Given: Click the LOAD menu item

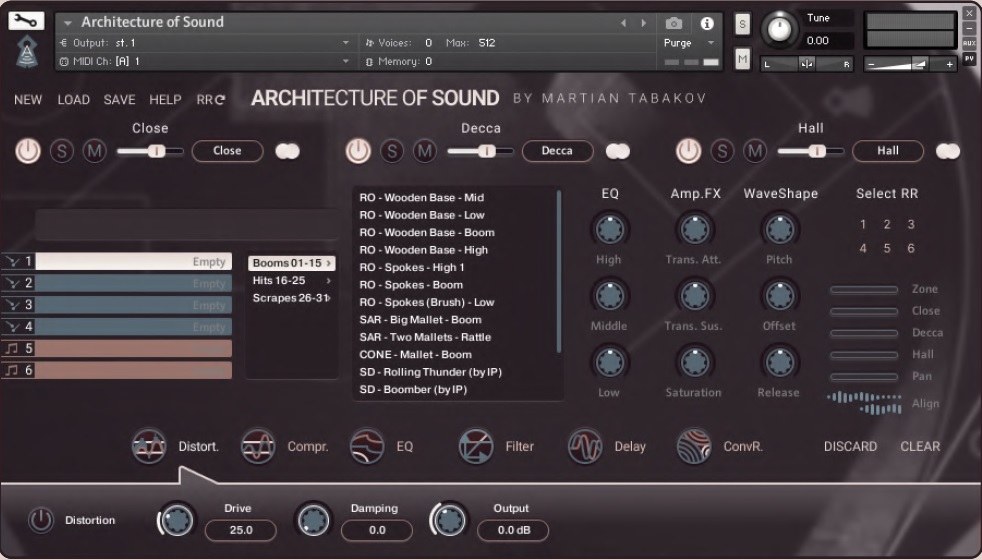Looking at the screenshot, I should point(73,100).
